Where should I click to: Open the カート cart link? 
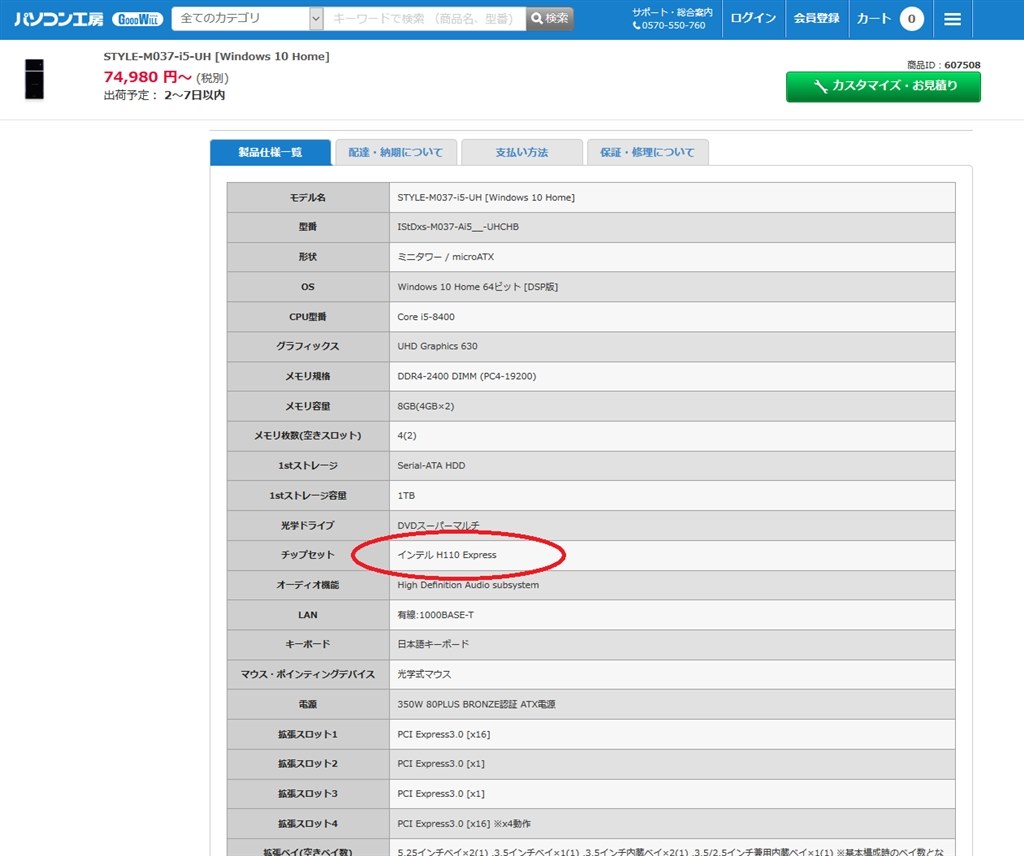874,18
